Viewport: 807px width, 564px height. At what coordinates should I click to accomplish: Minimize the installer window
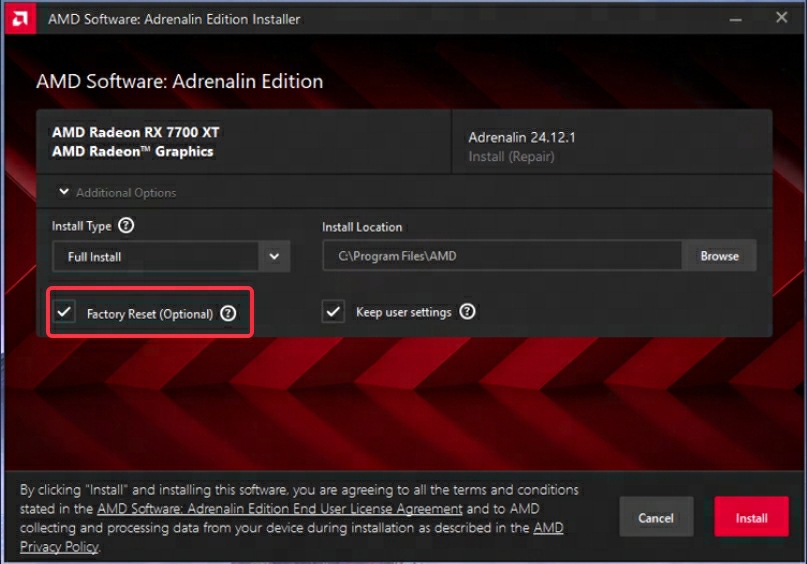click(735, 20)
